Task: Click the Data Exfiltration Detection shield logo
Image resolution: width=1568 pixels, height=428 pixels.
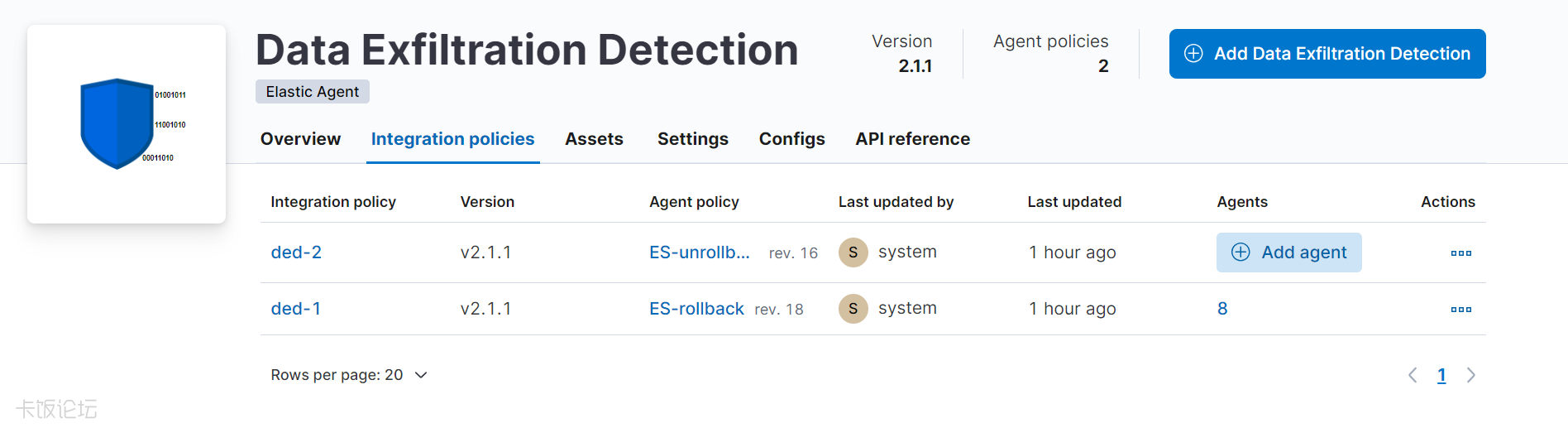Action: click(x=118, y=124)
